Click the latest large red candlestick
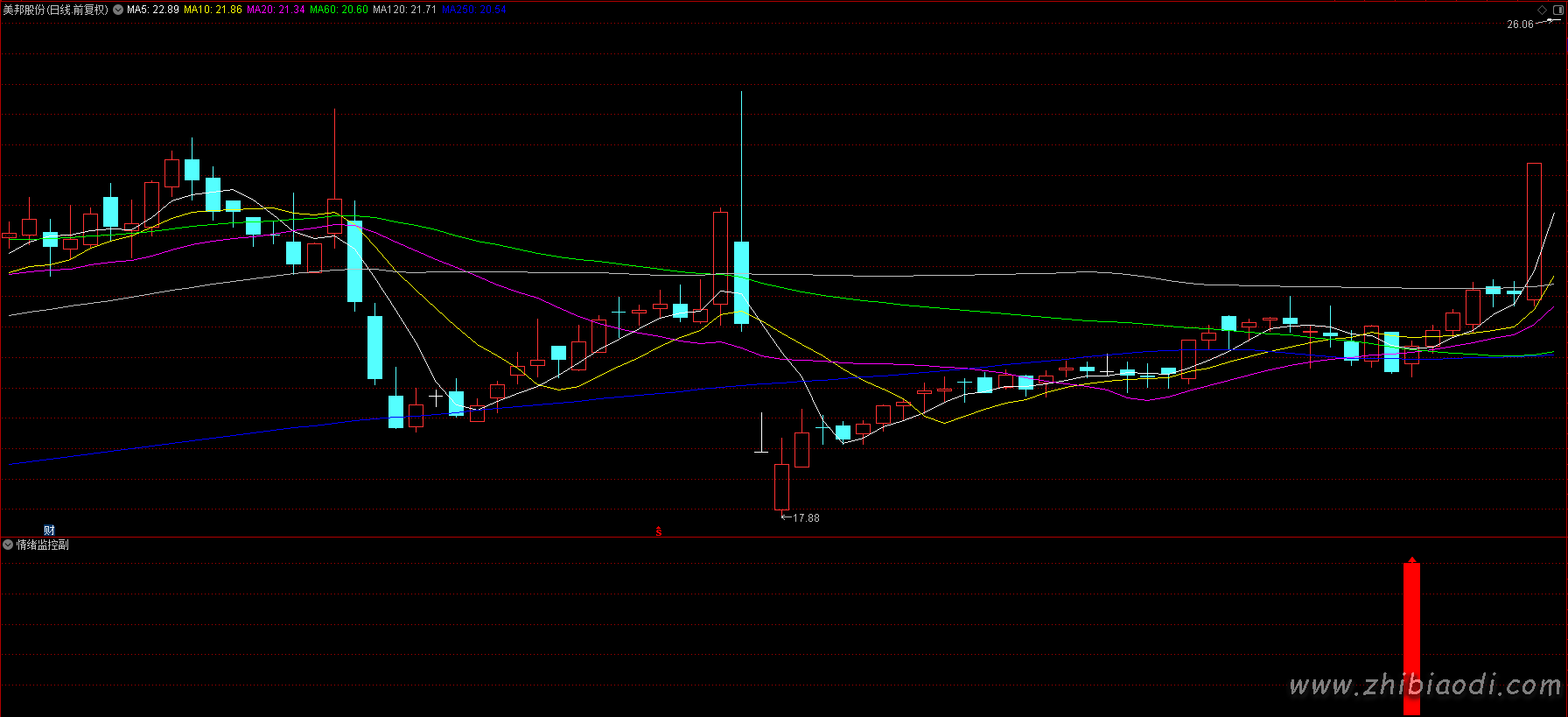Screen dimensions: 1568x717 [1534, 232]
